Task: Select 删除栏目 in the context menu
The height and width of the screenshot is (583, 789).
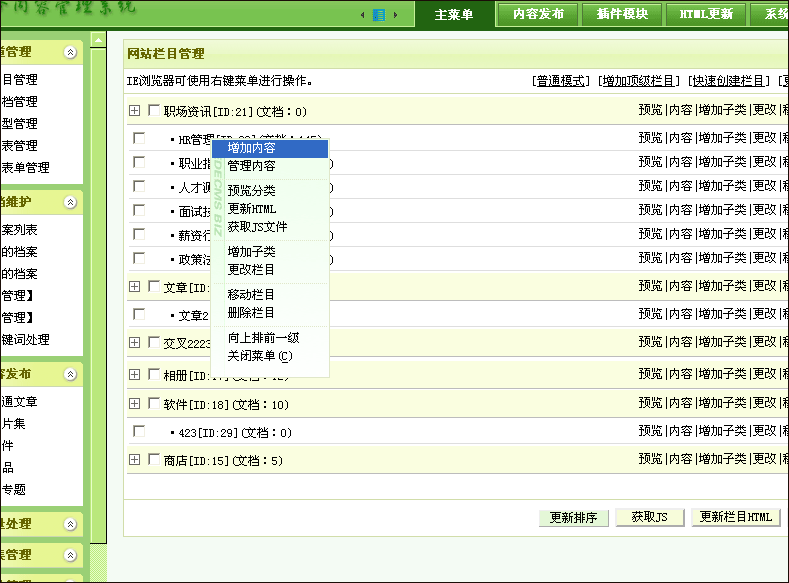Action: [x=251, y=313]
